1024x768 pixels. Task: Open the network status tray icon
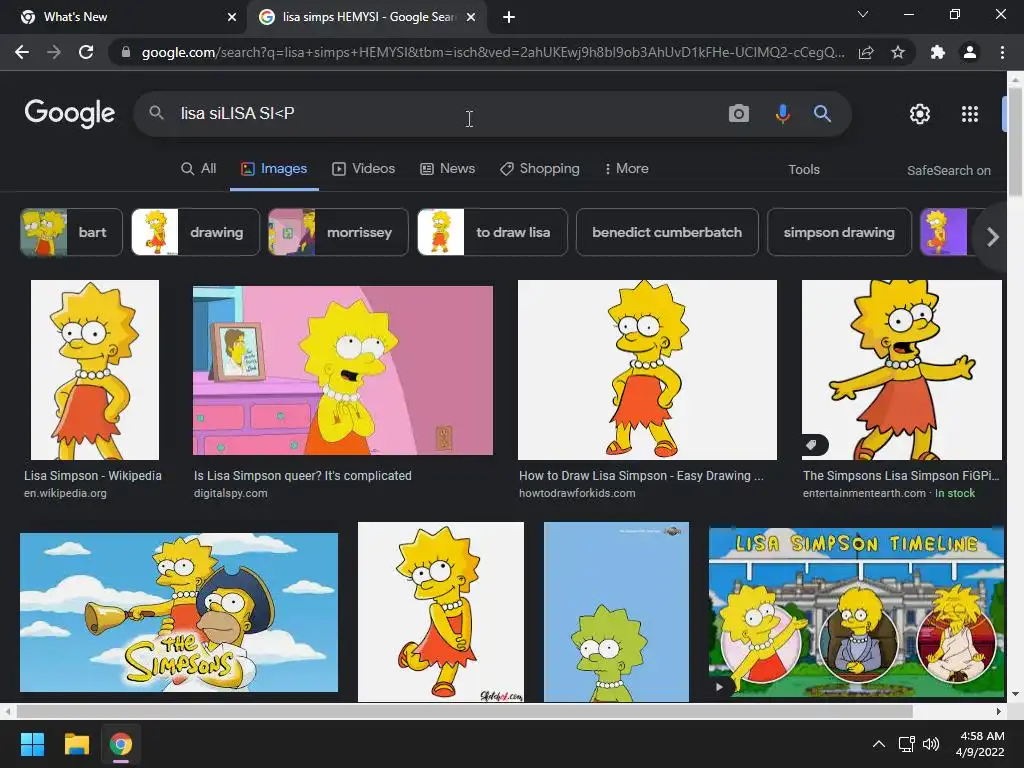pyautogui.click(x=906, y=744)
